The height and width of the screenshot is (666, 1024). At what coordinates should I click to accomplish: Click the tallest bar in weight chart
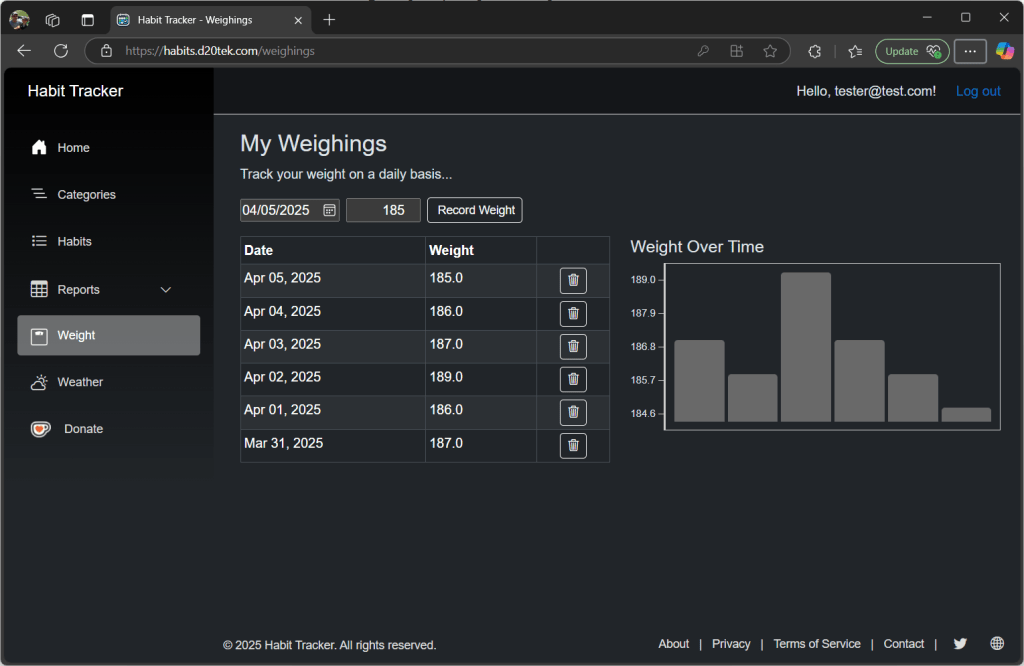tap(806, 346)
